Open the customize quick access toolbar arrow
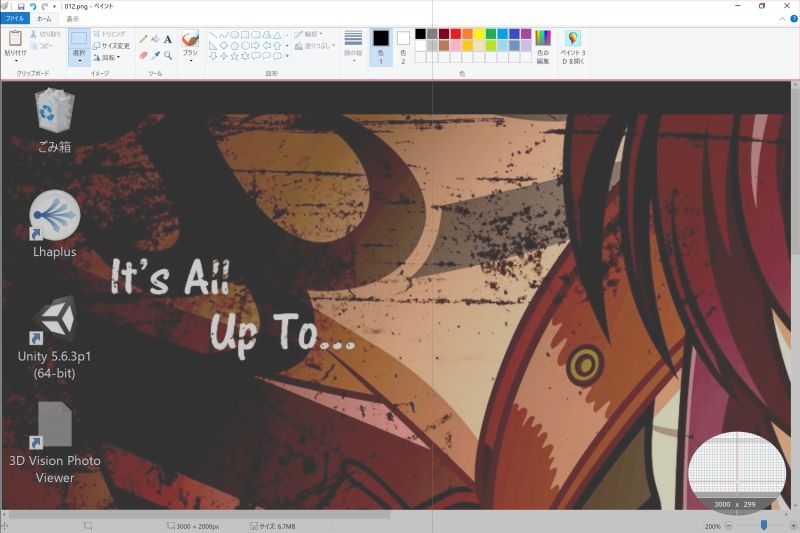Screen dimensions: 800x533 [55, 7]
